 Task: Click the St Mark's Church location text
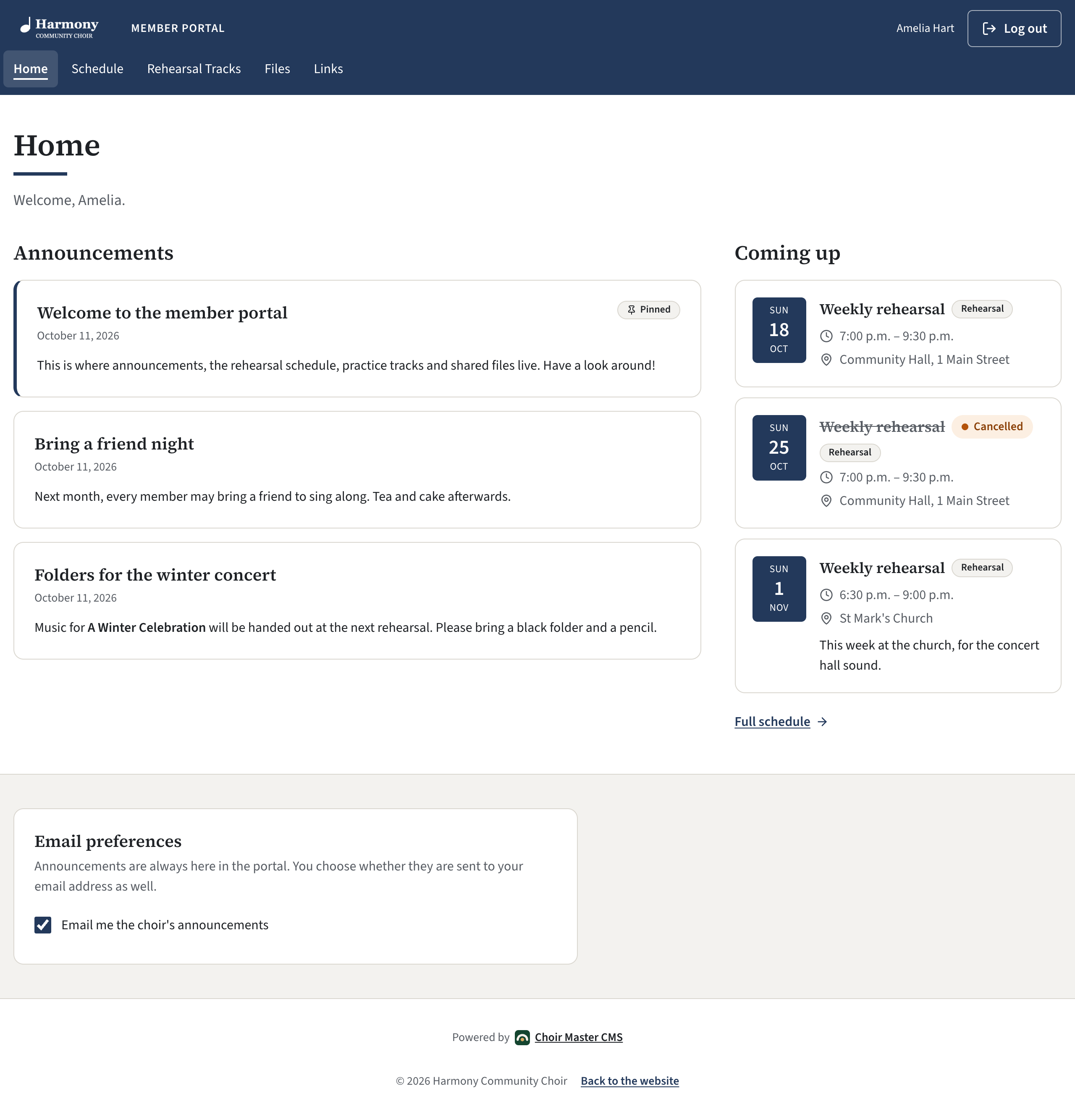pos(886,618)
